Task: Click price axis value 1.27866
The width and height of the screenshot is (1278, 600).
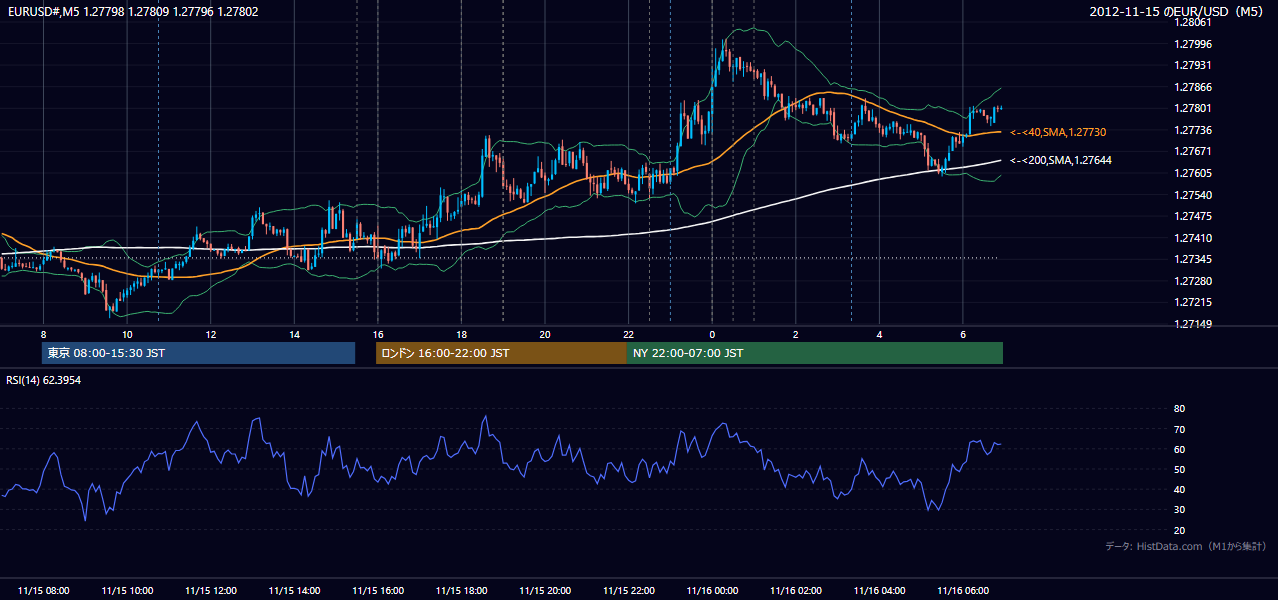Action: pyautogui.click(x=1193, y=87)
